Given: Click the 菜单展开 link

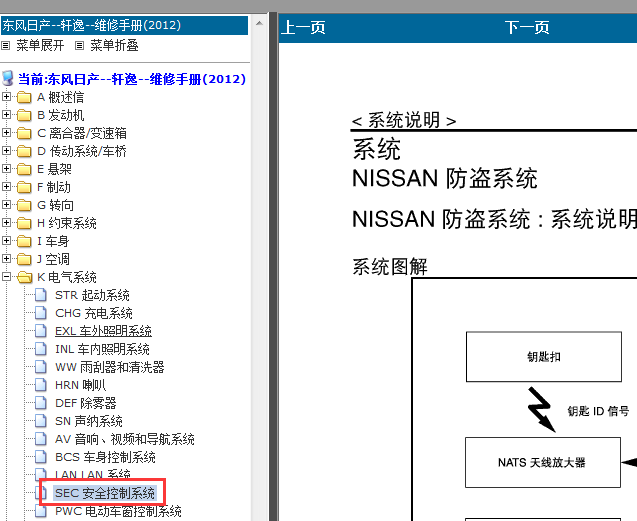Looking at the screenshot, I should (40, 46).
